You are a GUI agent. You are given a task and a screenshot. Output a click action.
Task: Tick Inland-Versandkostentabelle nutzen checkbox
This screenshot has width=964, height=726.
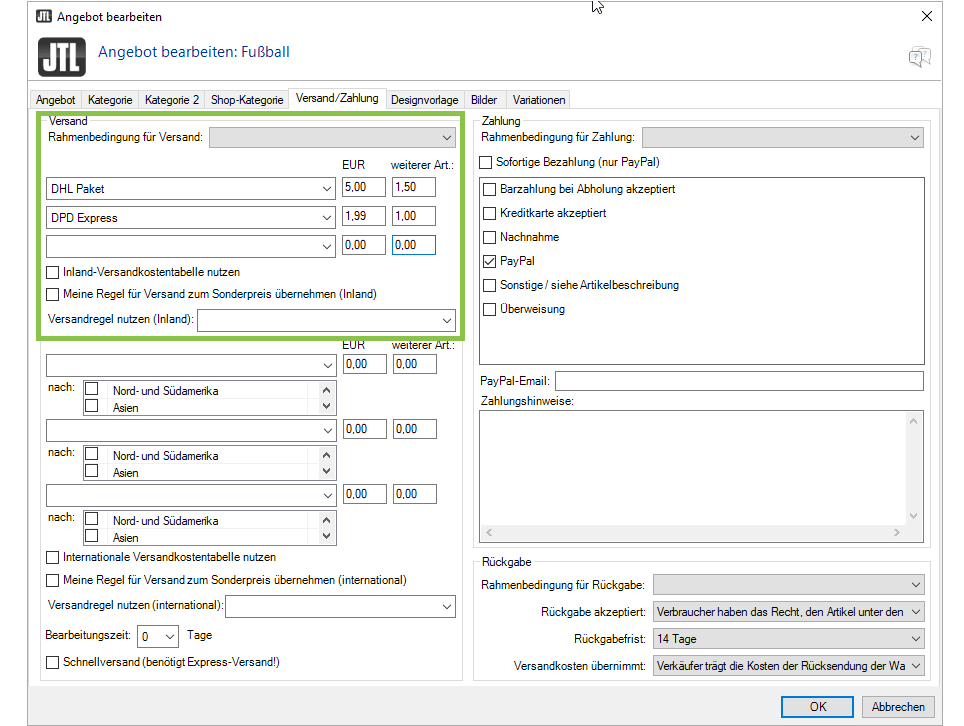pyautogui.click(x=53, y=272)
